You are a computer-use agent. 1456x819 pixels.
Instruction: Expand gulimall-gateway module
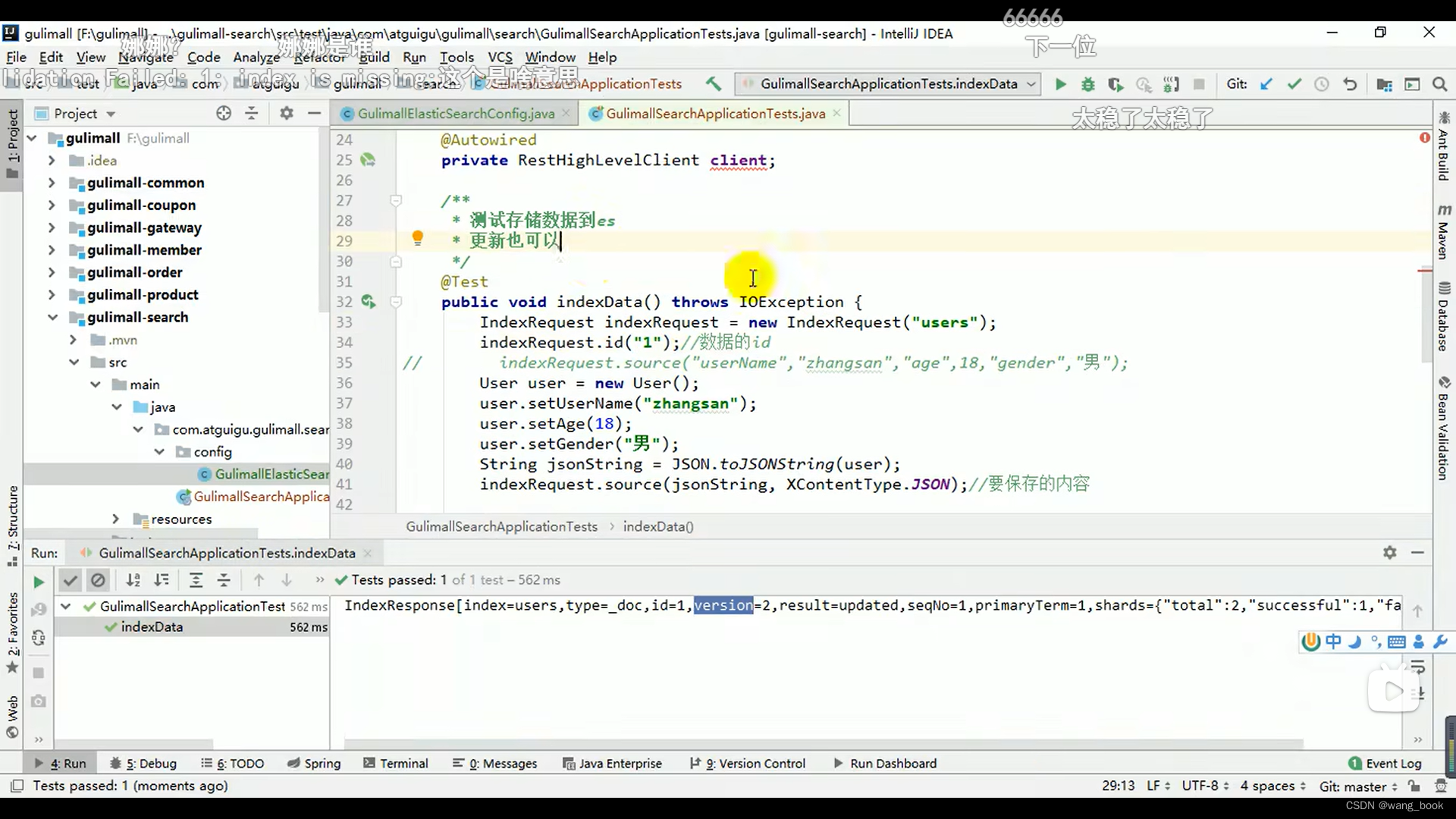[52, 227]
